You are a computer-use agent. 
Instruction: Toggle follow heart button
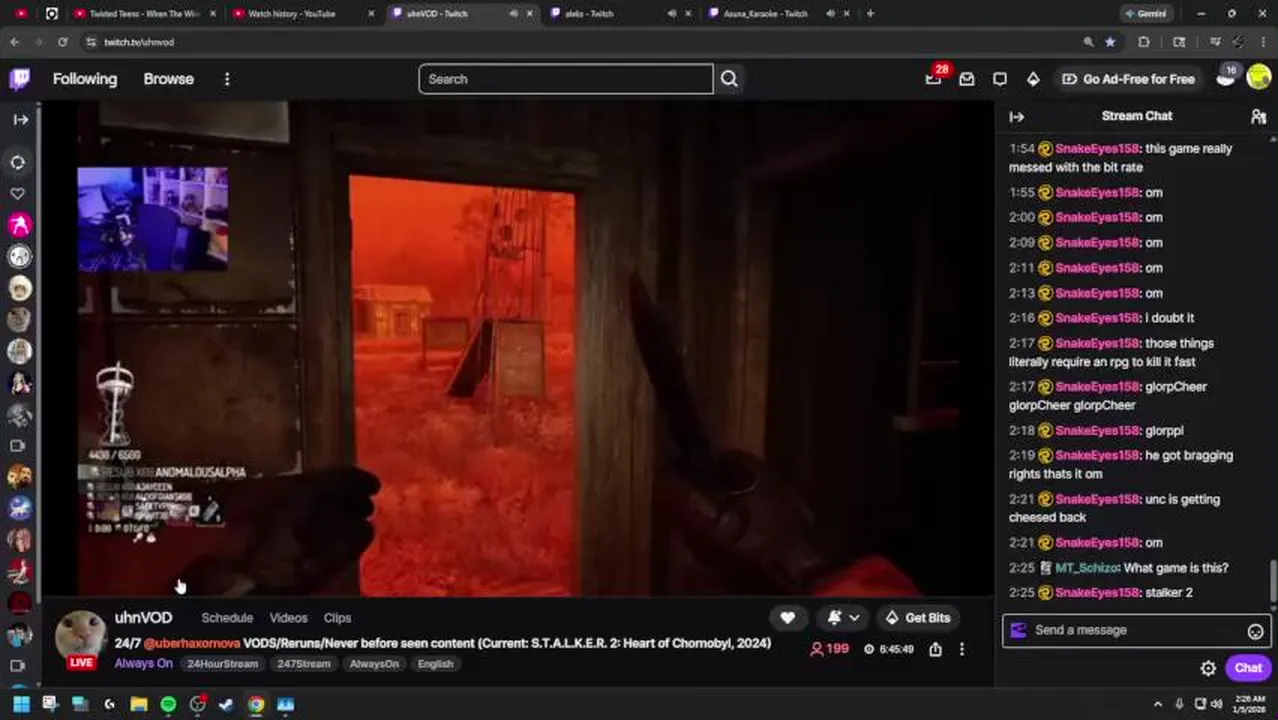click(788, 618)
